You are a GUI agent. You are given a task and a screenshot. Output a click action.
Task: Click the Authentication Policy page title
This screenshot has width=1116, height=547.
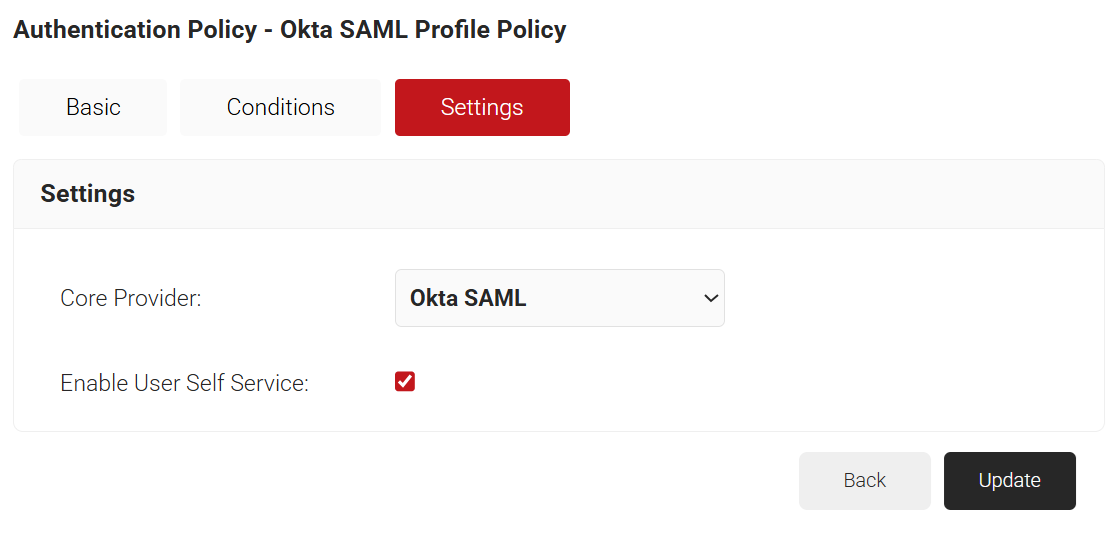pyautogui.click(x=290, y=30)
